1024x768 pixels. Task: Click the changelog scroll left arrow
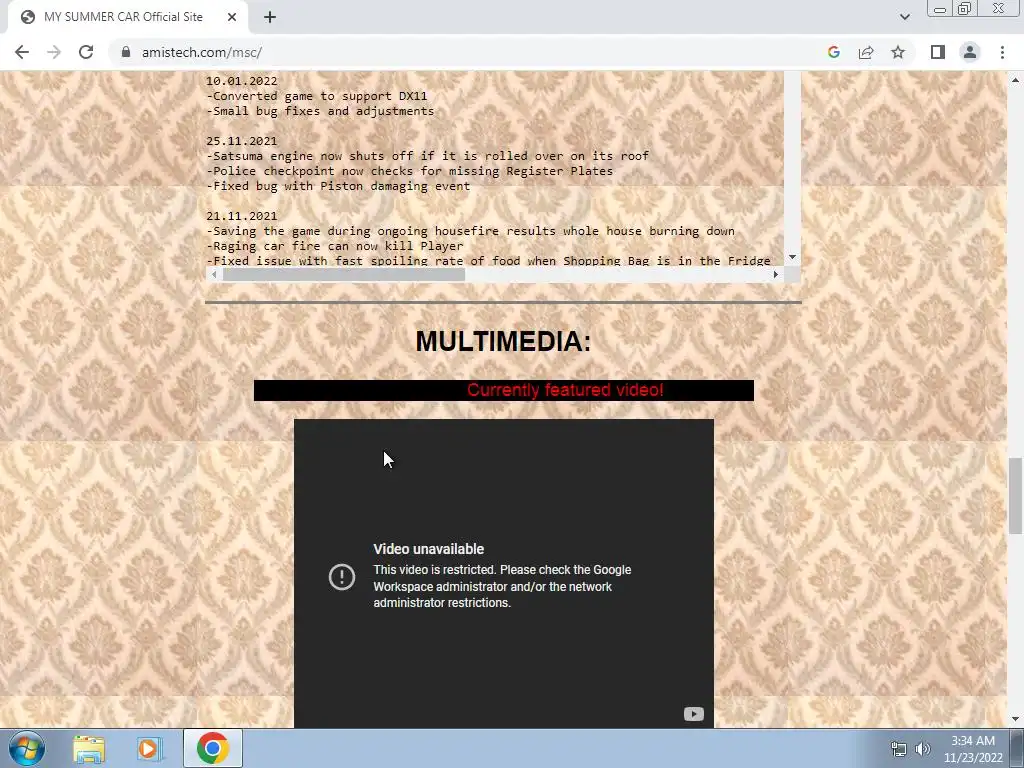tap(214, 275)
